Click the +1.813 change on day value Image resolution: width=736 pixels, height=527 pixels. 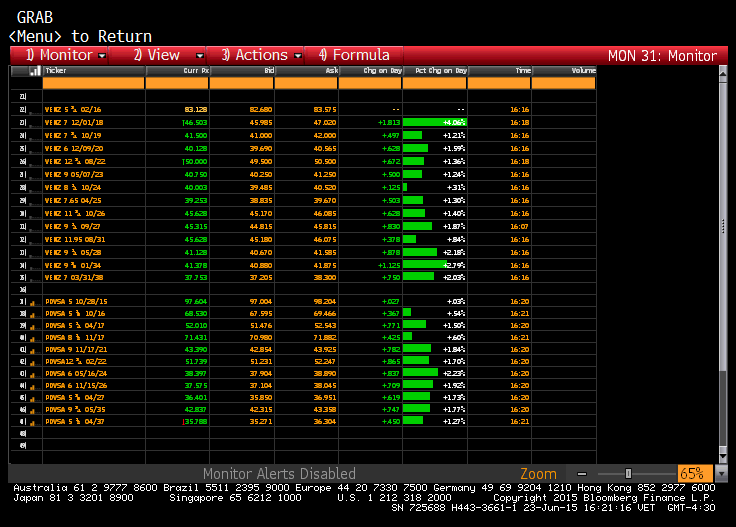pos(389,122)
